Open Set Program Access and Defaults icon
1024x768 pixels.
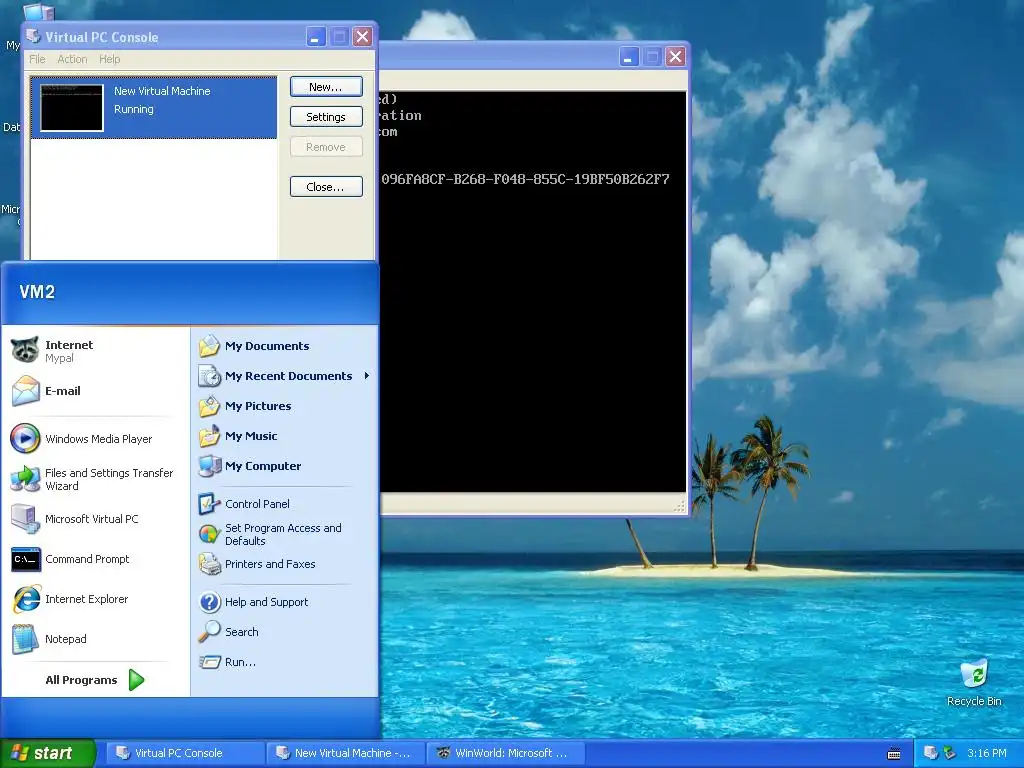(210, 534)
